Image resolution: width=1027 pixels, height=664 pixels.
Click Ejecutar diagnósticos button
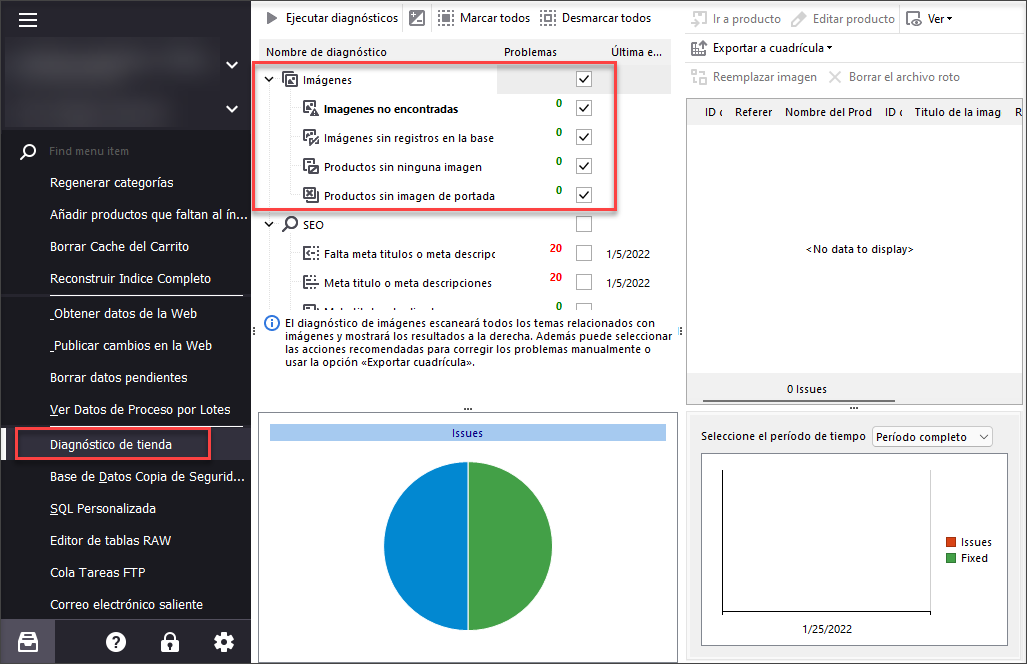pyautogui.click(x=332, y=18)
